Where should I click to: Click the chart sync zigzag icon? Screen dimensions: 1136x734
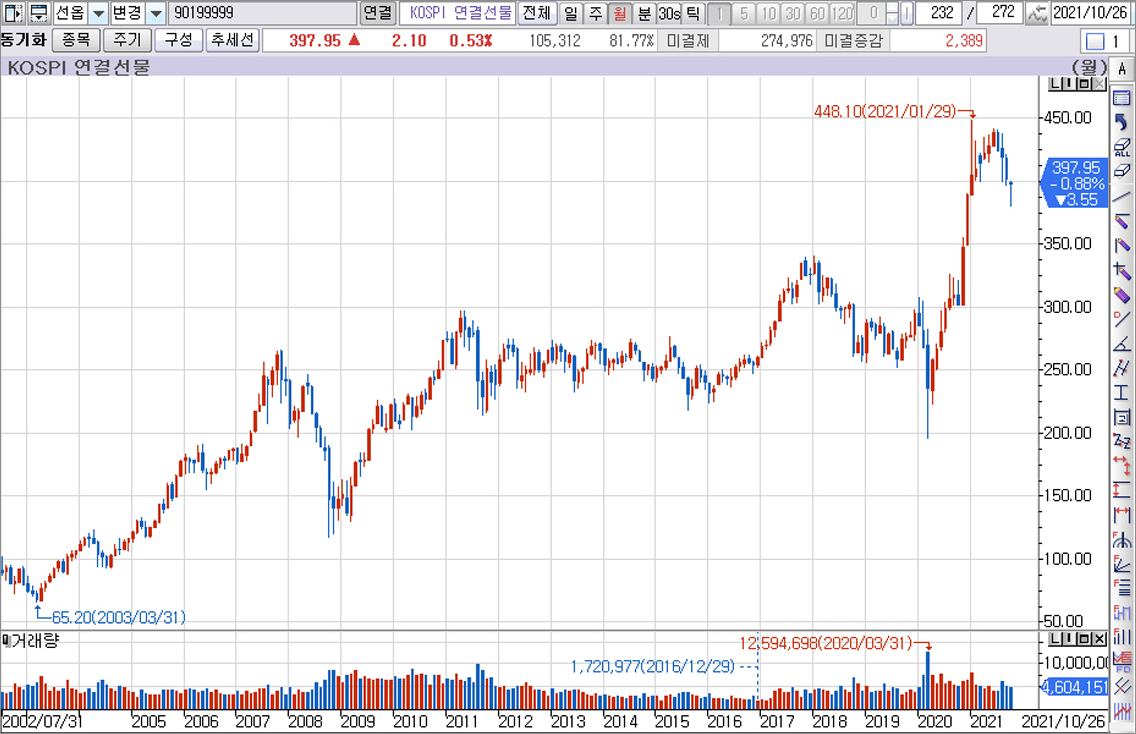click(x=1037, y=13)
